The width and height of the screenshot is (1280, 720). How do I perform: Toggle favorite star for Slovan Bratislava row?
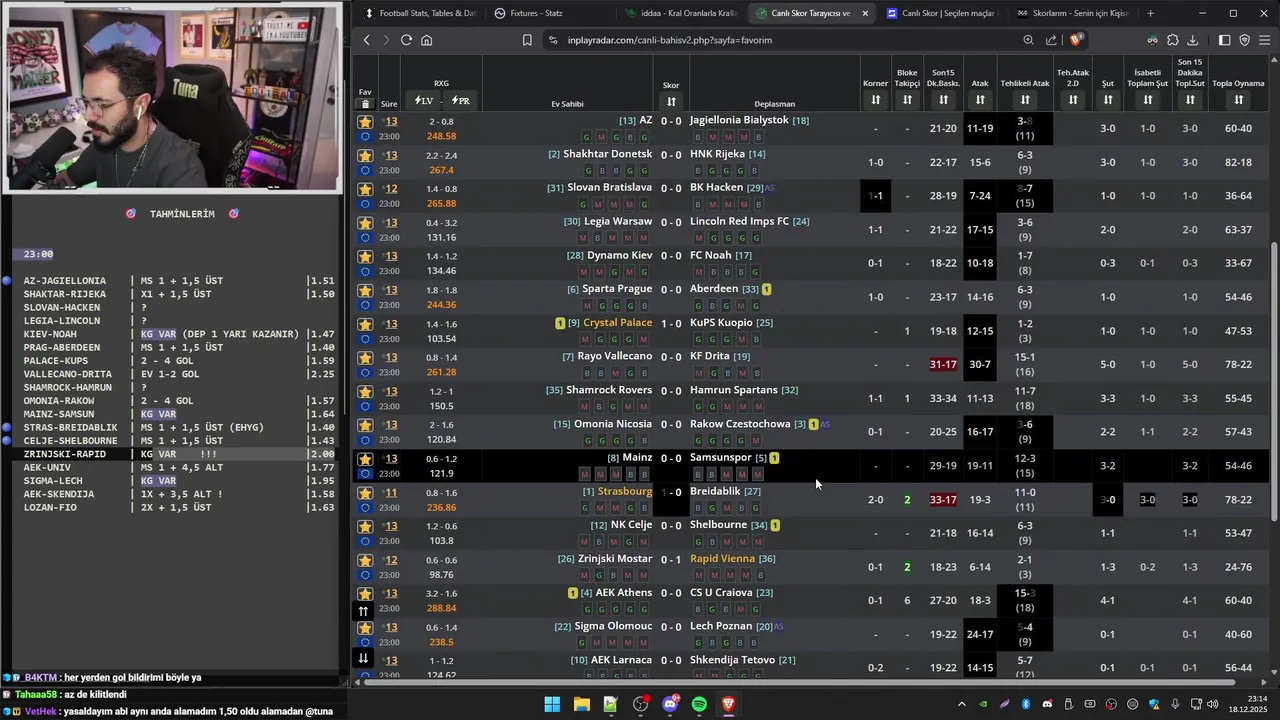tap(365, 189)
